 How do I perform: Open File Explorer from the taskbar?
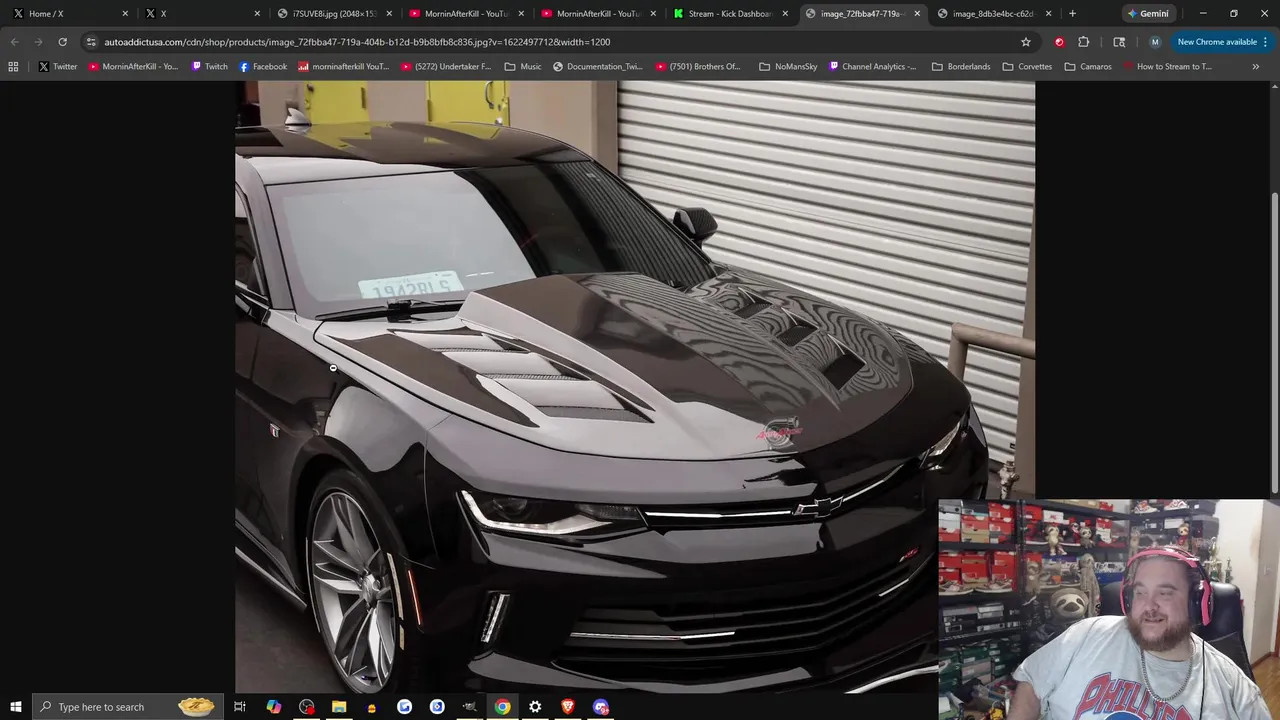[x=339, y=707]
